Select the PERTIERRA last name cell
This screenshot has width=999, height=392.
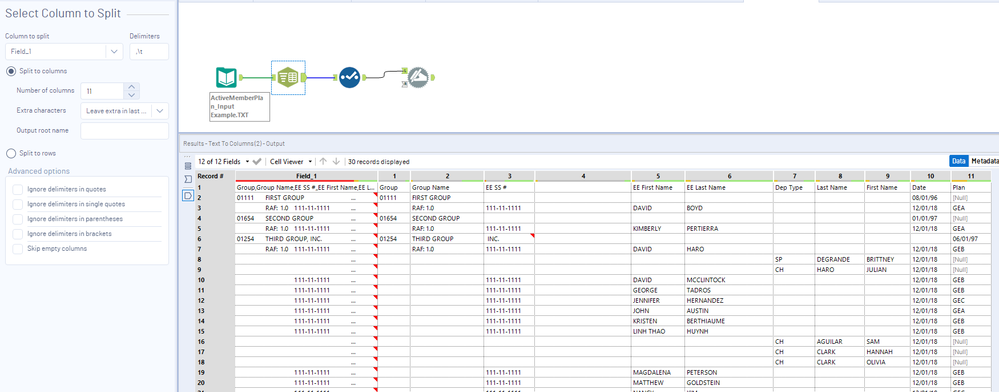pyautogui.click(x=729, y=229)
